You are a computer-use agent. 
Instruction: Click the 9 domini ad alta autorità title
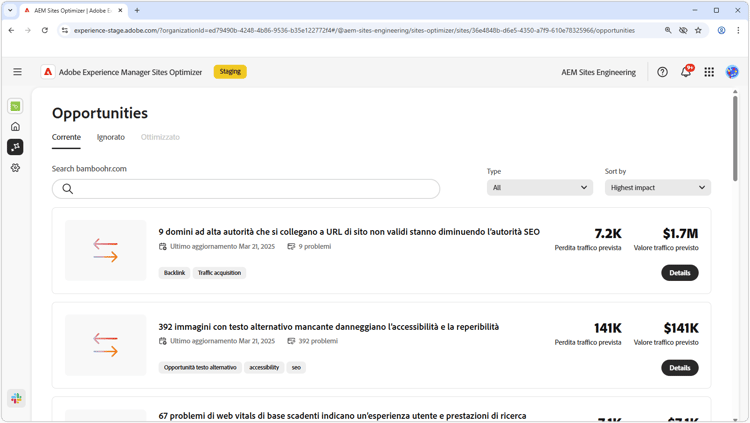[349, 232]
